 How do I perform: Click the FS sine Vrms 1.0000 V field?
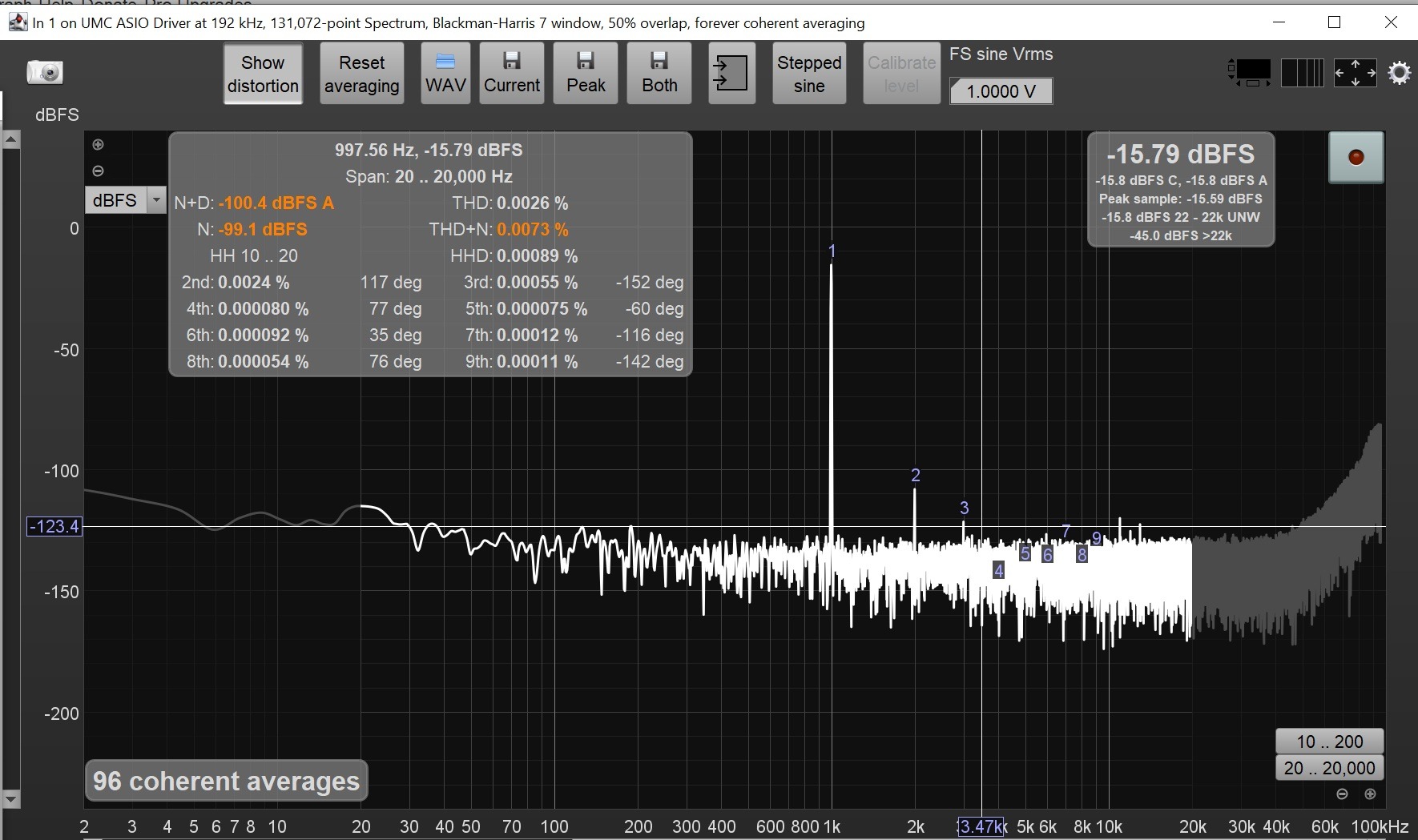point(1001,91)
